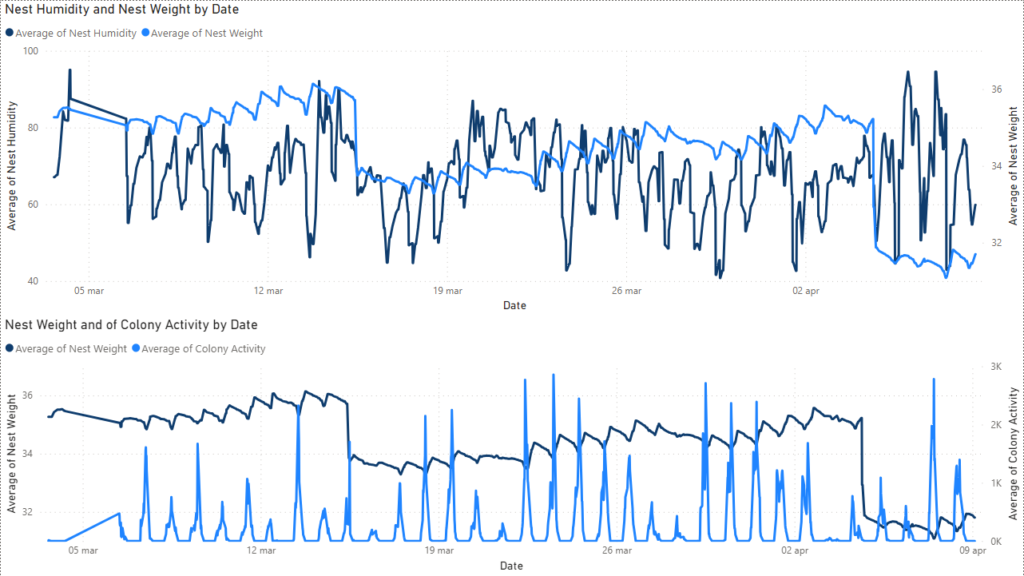1024x576 pixels.
Task: Click the '26 mar' date tick on activity chart
Action: click(x=617, y=550)
